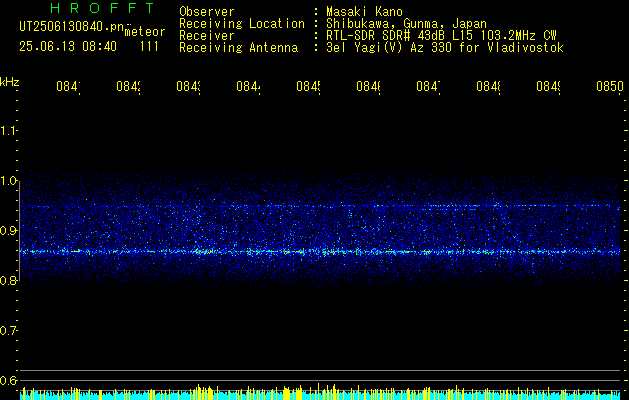Click the 1.1 kHz axis label
Viewport: 629px width, 400px height.
tap(8, 130)
